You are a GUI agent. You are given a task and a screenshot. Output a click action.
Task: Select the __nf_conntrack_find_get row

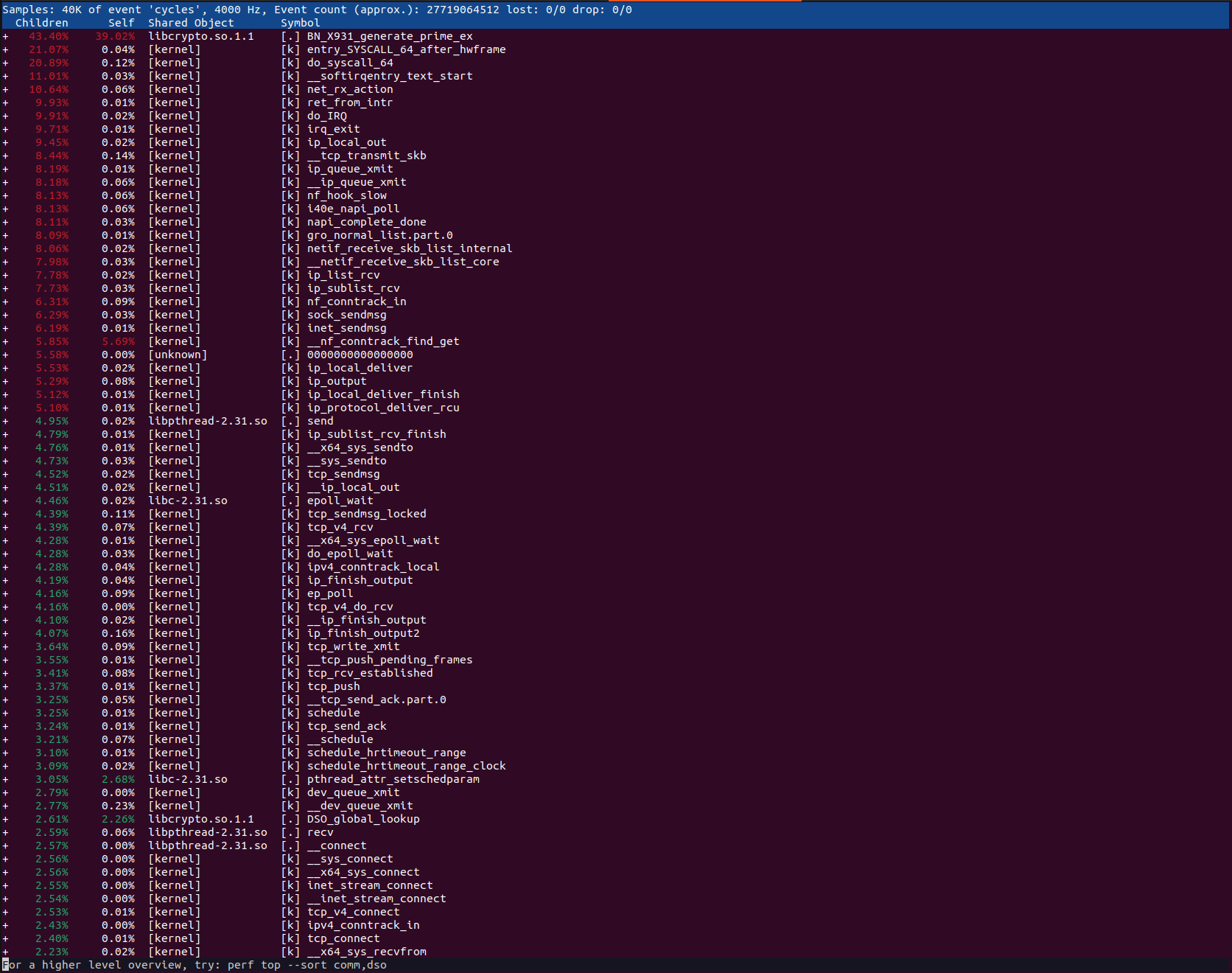(383, 341)
